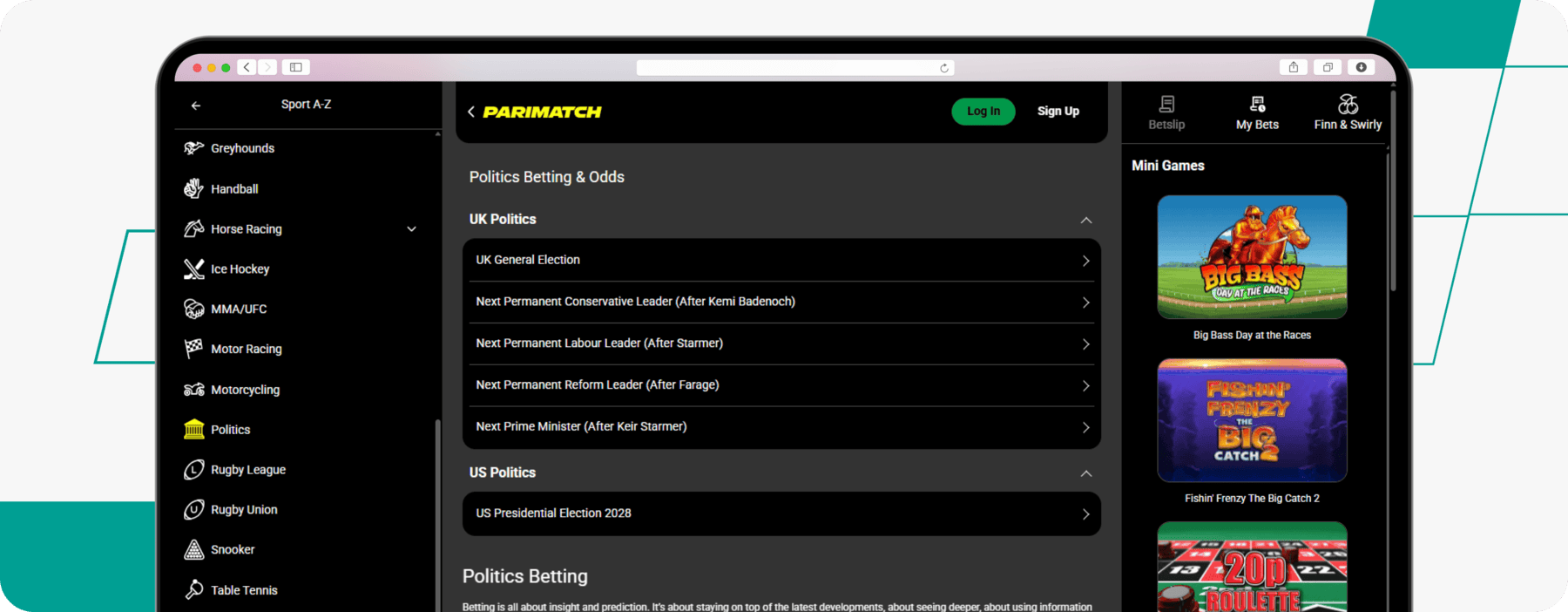Open the browser tabs overview icon

tap(1328, 67)
